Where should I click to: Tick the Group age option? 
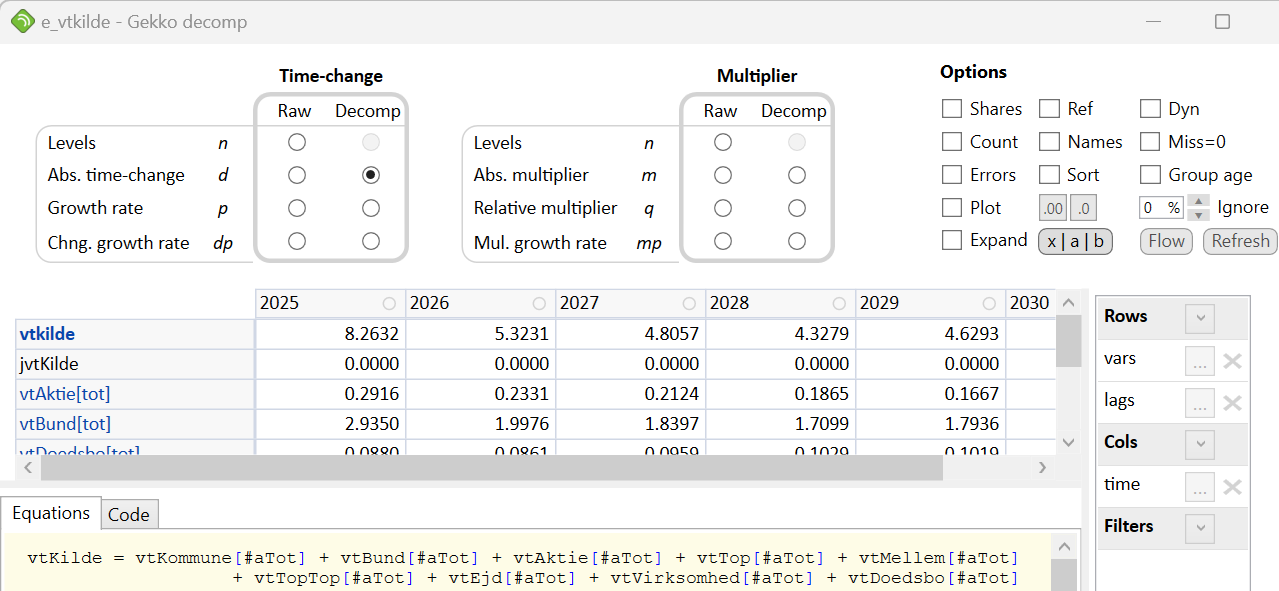point(1151,175)
